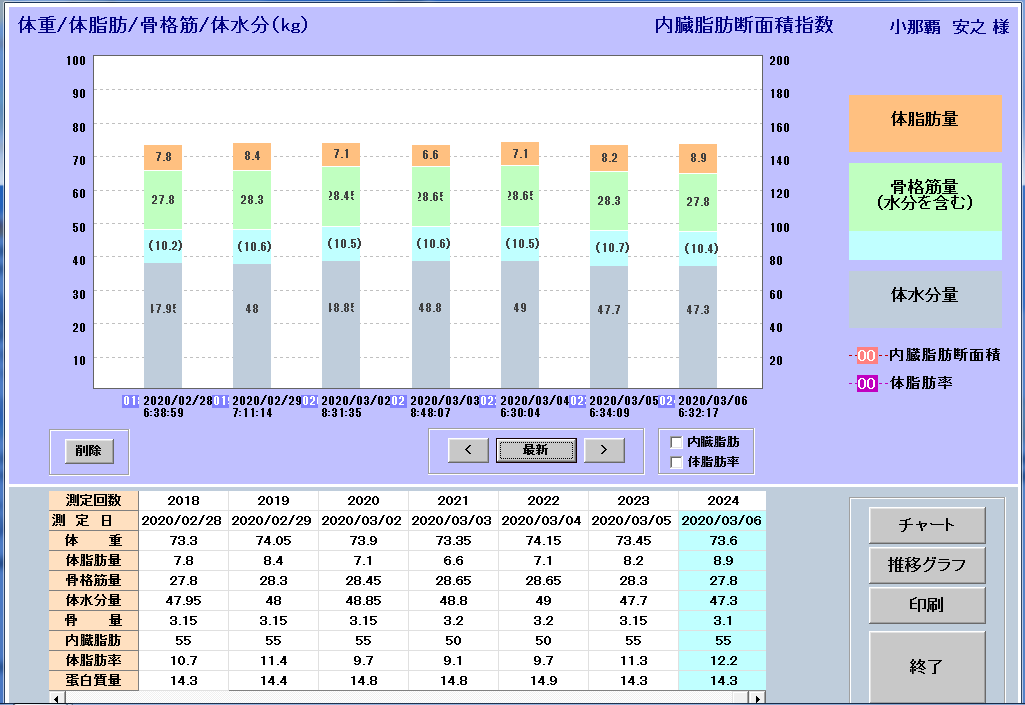Click the 測定回数 row header

tap(93, 501)
